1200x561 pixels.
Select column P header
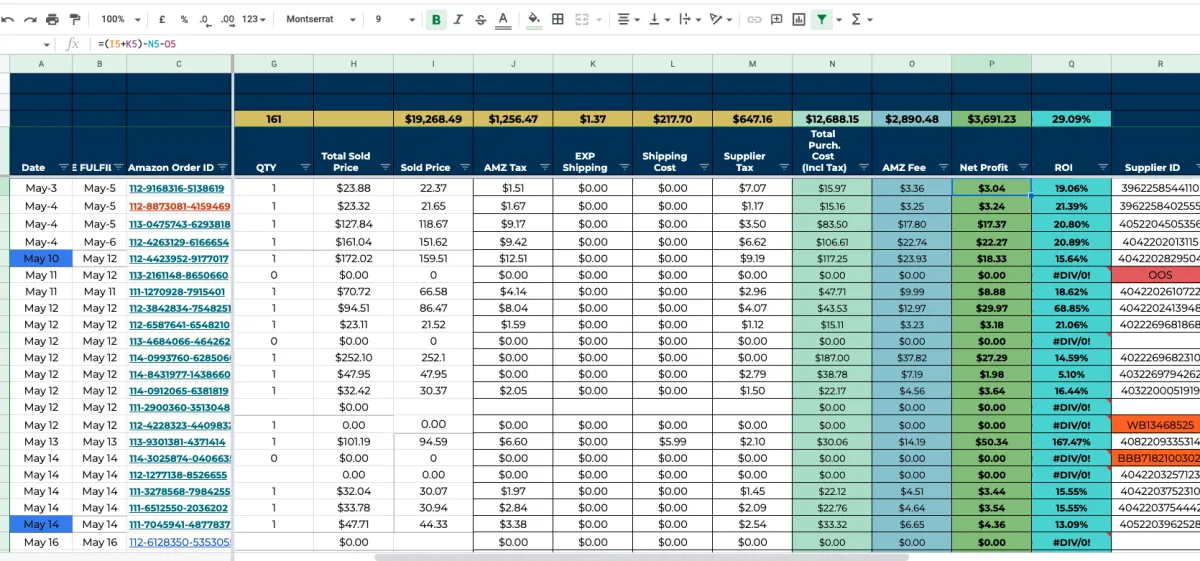991,63
